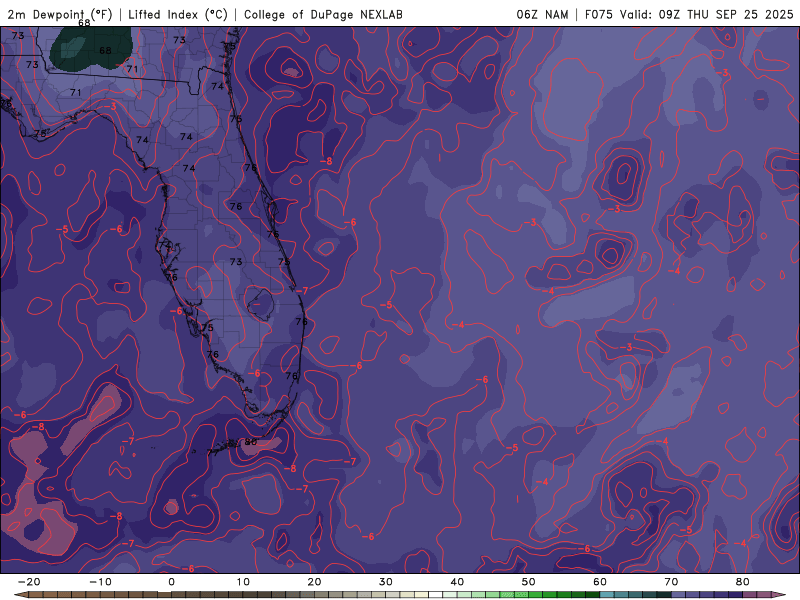This screenshot has height=600, width=800.
Task: Click "College of DuPage NEXLAB" header text
Action: (323, 14)
